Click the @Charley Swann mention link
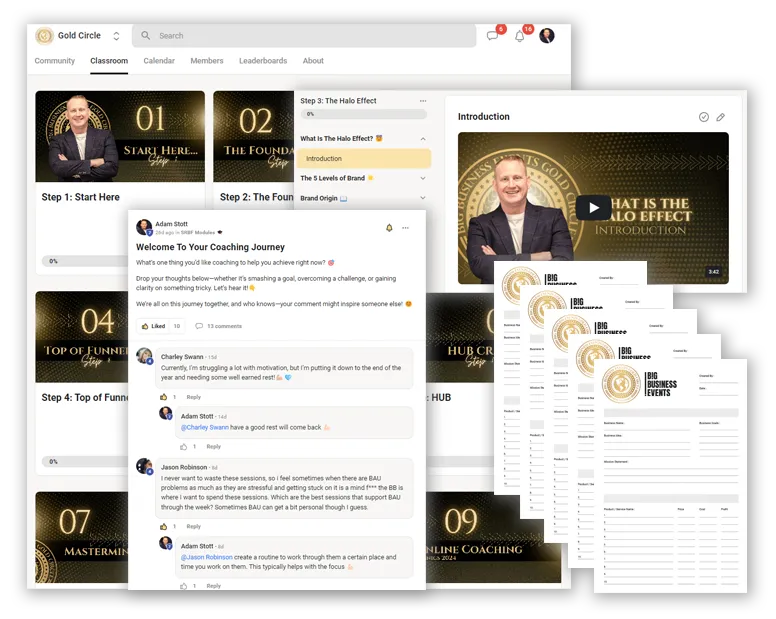The image size is (776, 619). tap(204, 427)
